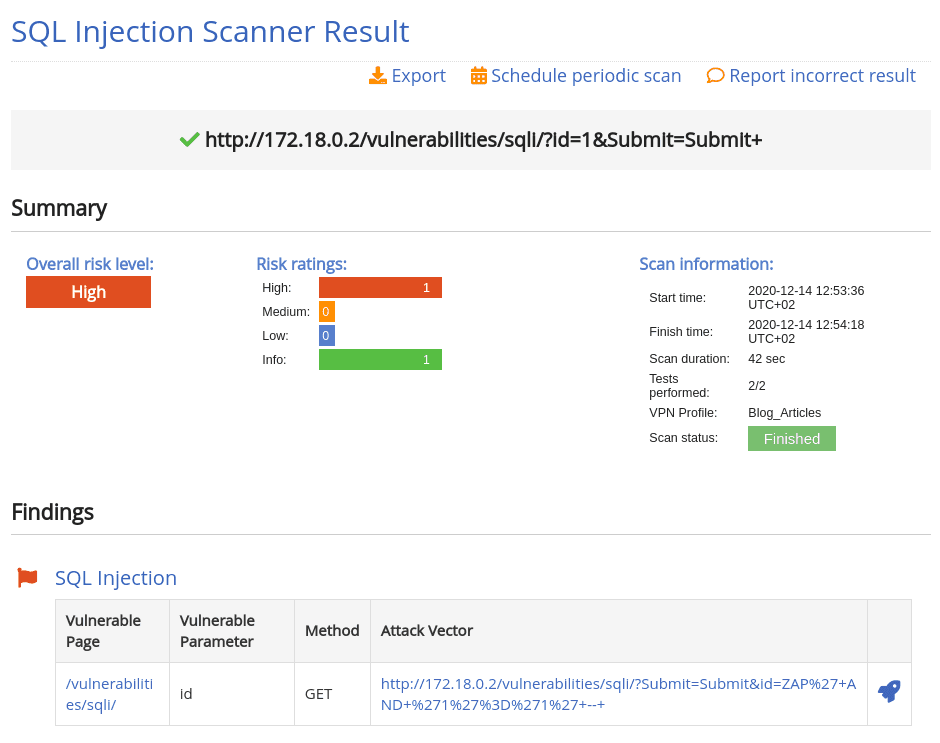Image resolution: width=940 pixels, height=743 pixels.
Task: Open the calendar icon beside Schedule periodic scan
Action: click(478, 75)
